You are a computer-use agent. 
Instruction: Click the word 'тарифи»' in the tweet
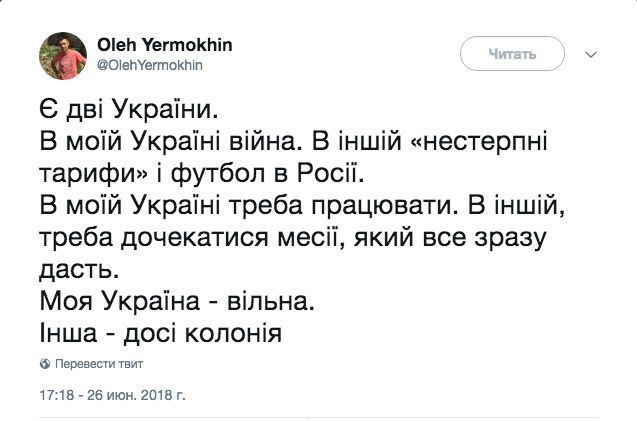tap(93, 175)
